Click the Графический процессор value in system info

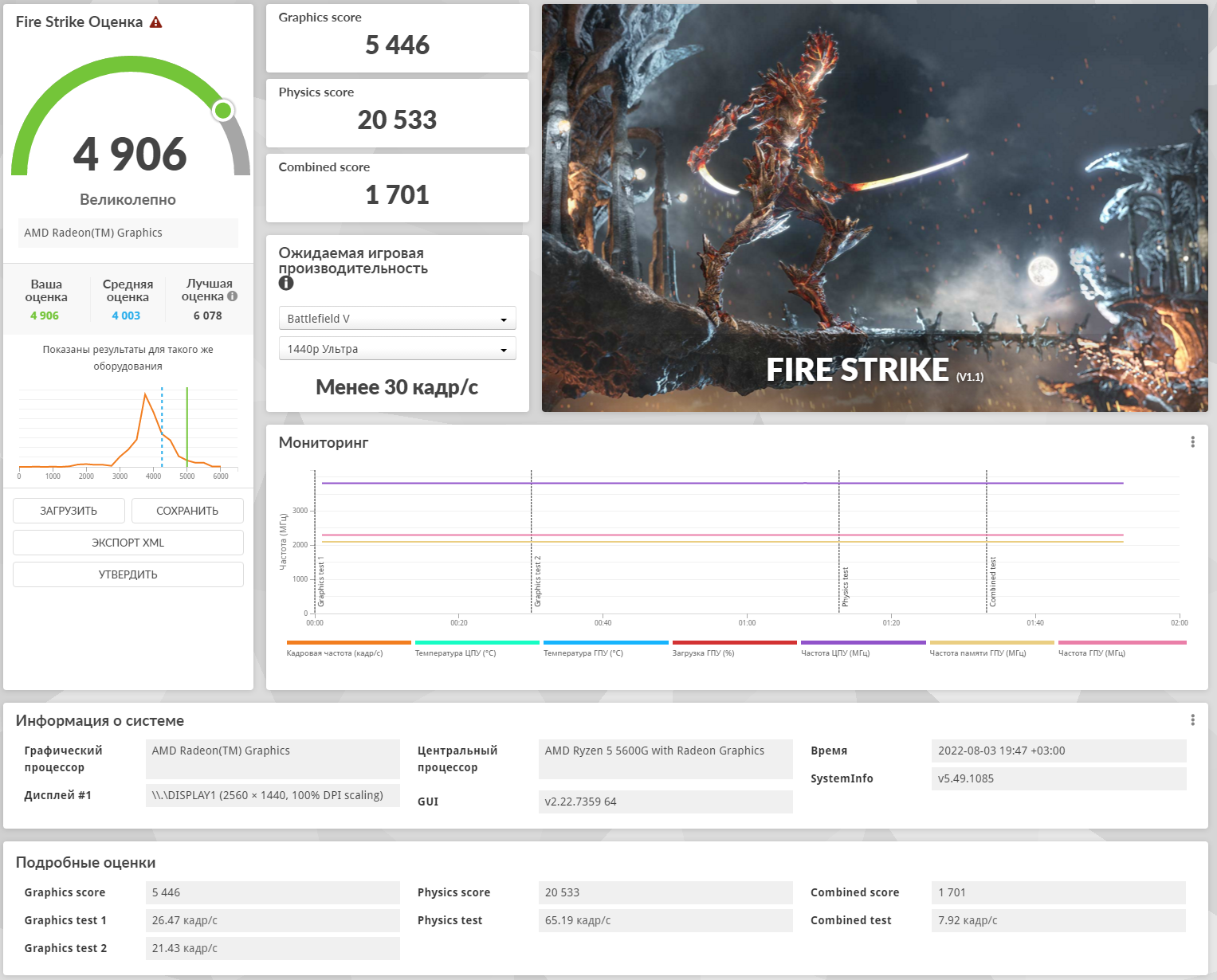click(x=273, y=759)
